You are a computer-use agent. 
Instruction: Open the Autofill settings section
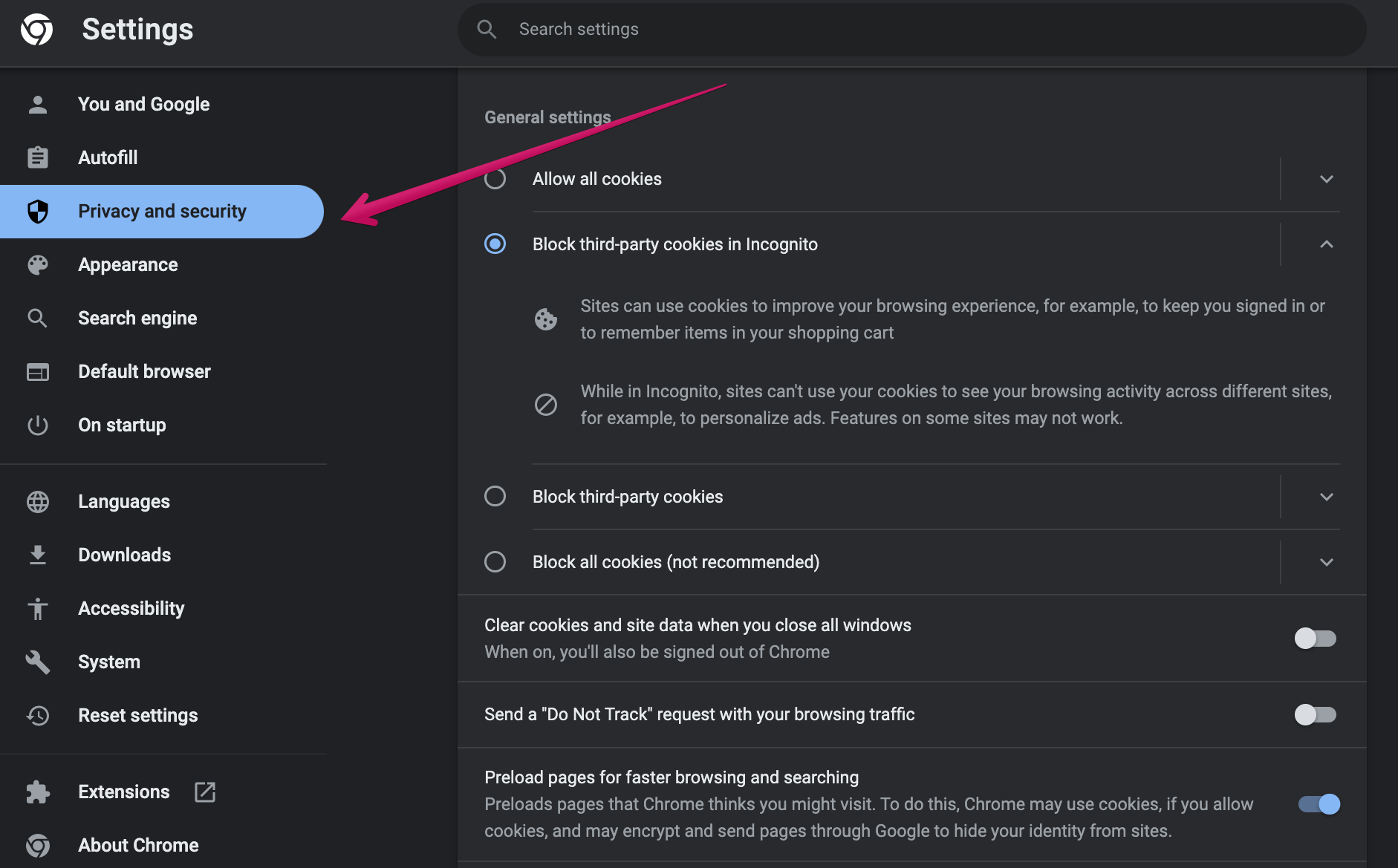coord(162,157)
